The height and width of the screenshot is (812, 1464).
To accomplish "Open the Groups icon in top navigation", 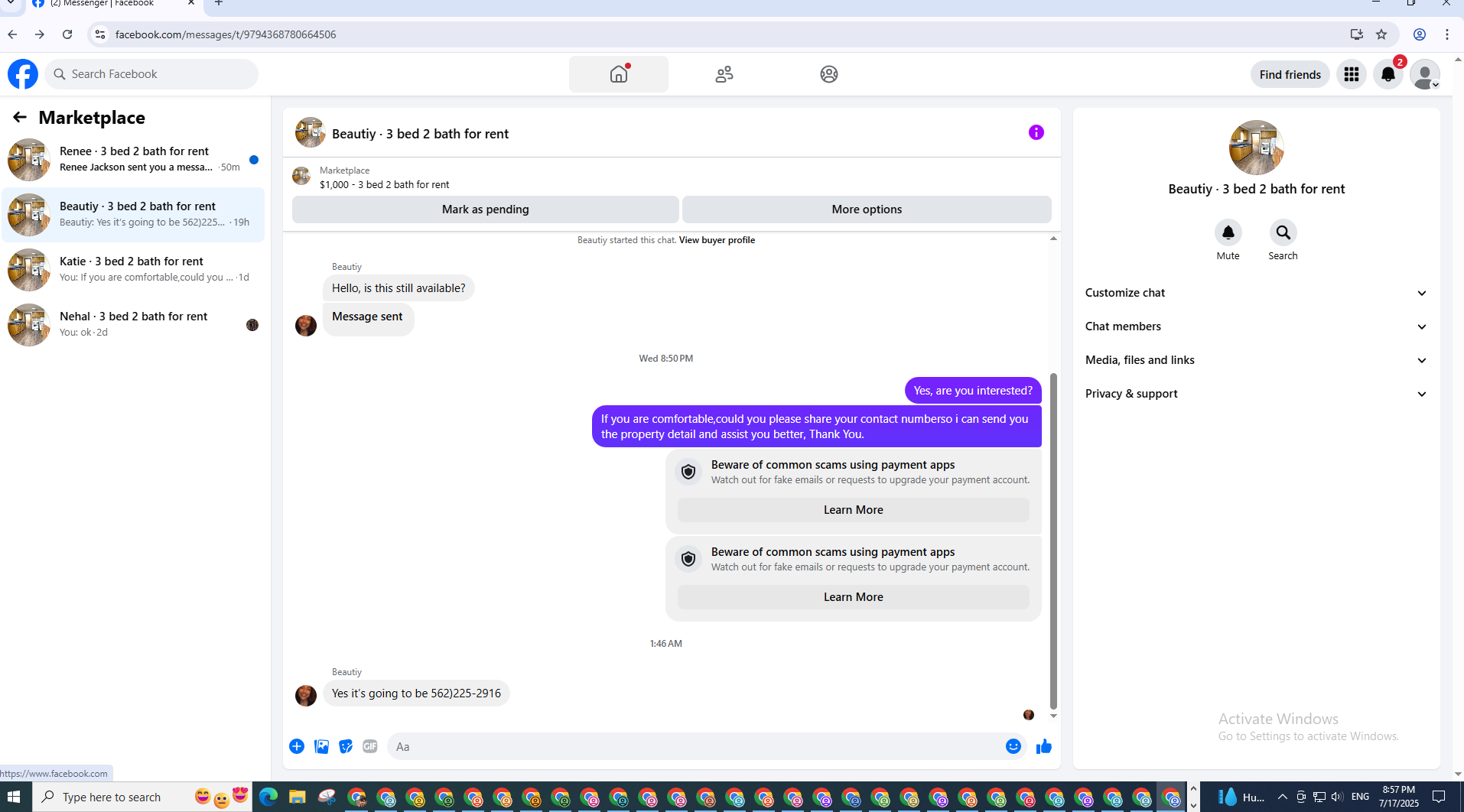I will pos(828,74).
